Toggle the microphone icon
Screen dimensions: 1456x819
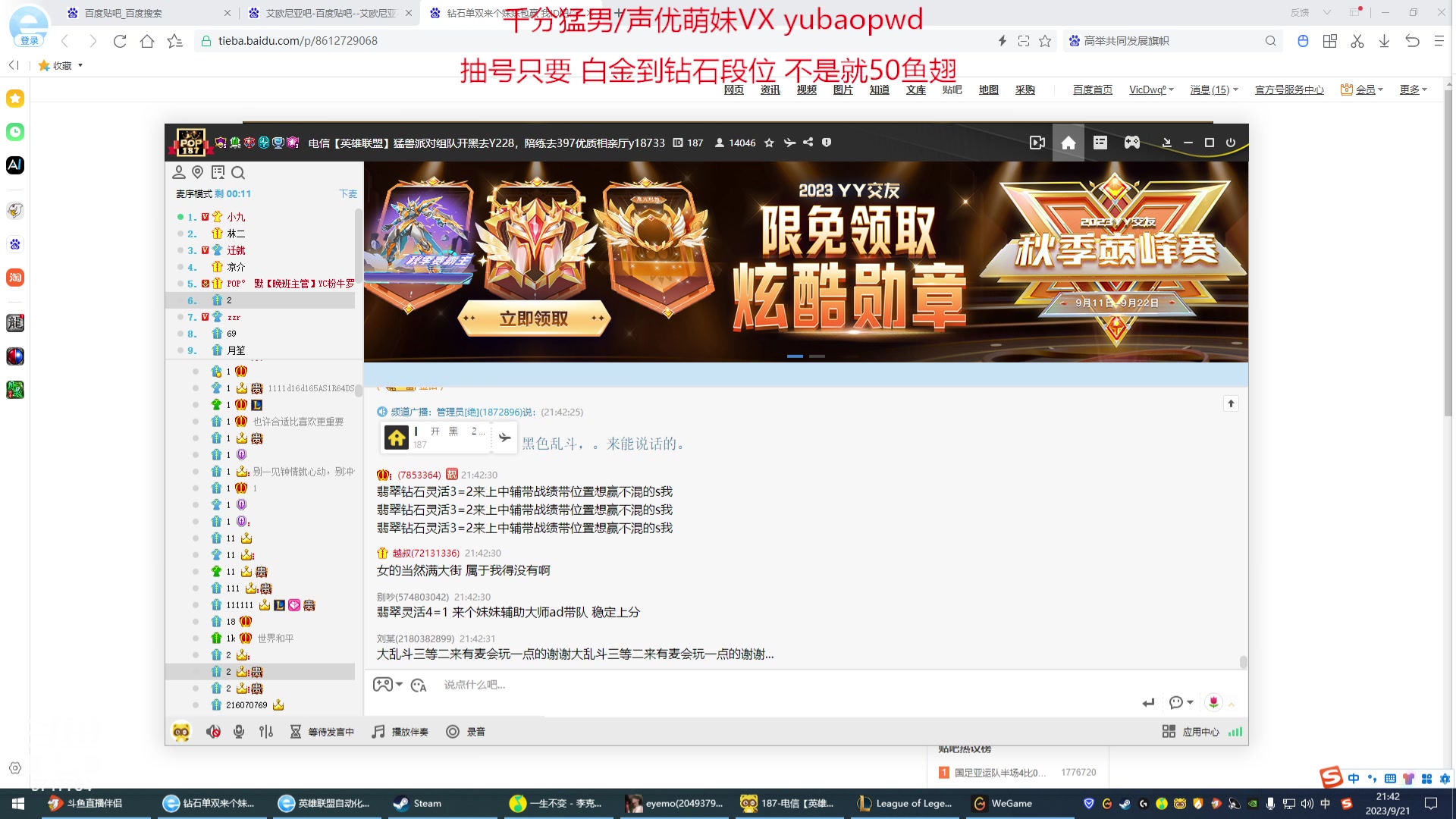(x=239, y=732)
